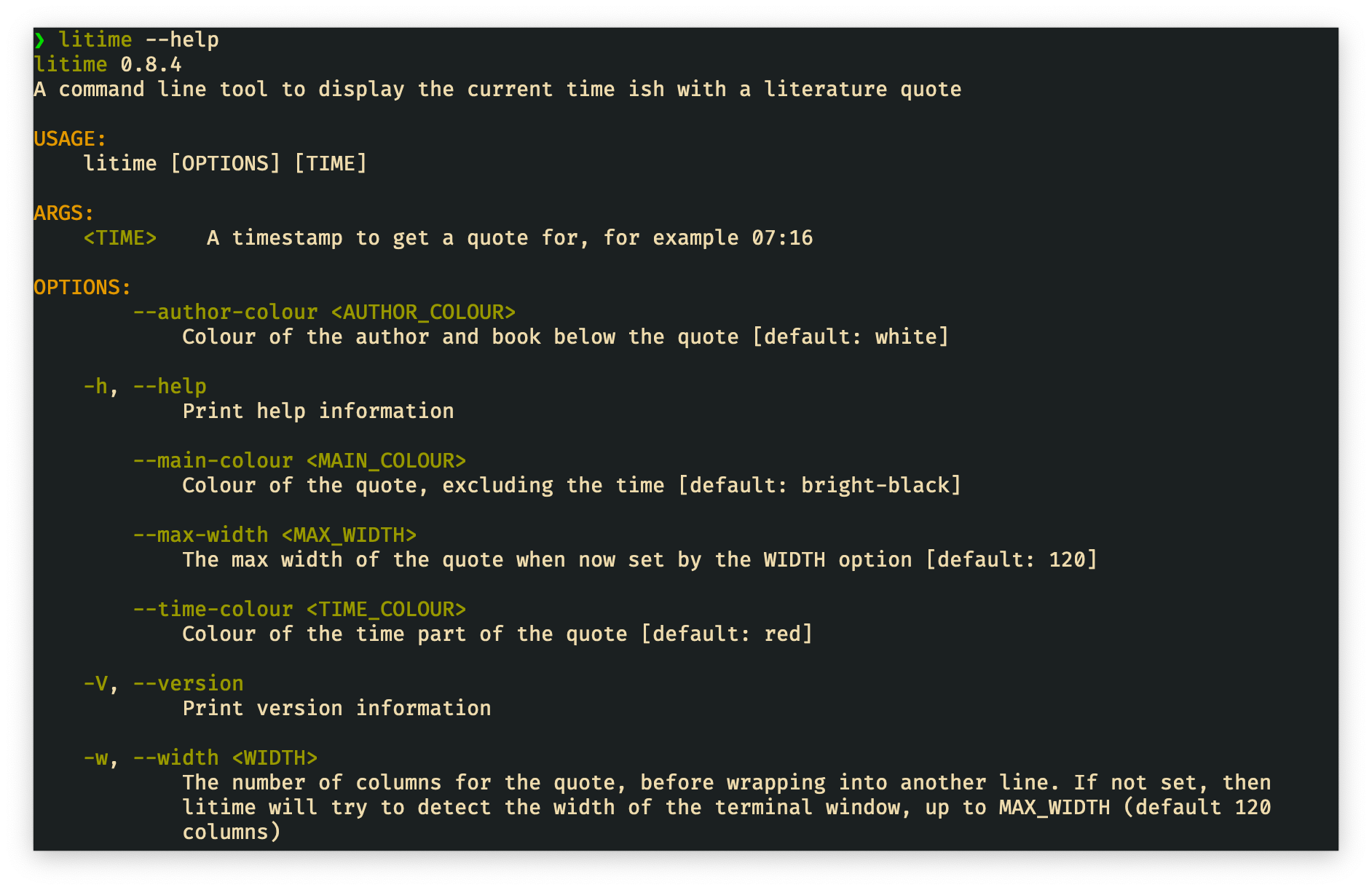The width and height of the screenshot is (1372, 890).
Task: Click the --width option flag
Action: [x=176, y=758]
